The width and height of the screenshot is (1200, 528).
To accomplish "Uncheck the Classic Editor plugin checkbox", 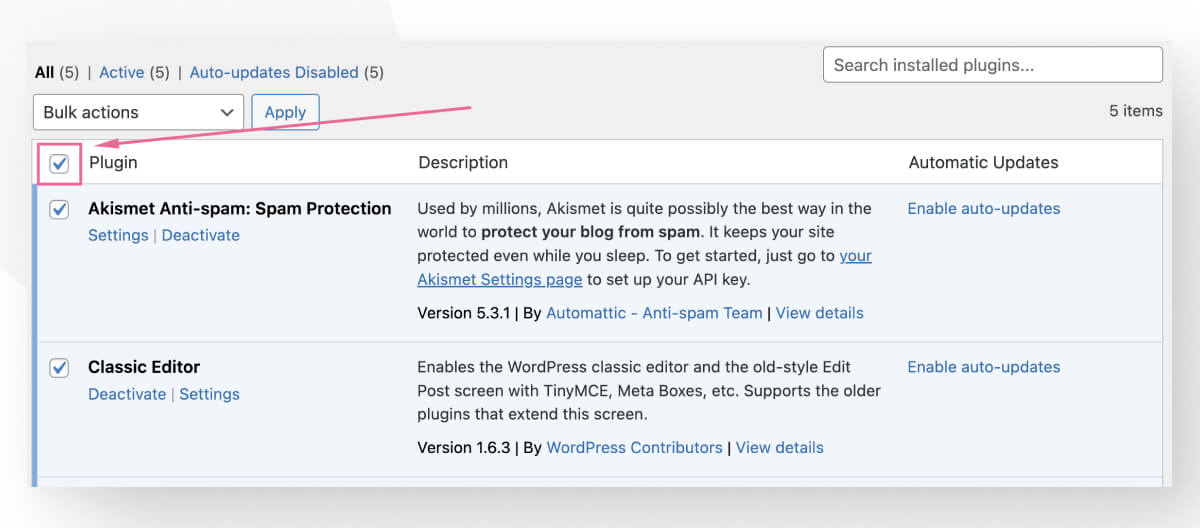I will tap(59, 368).
